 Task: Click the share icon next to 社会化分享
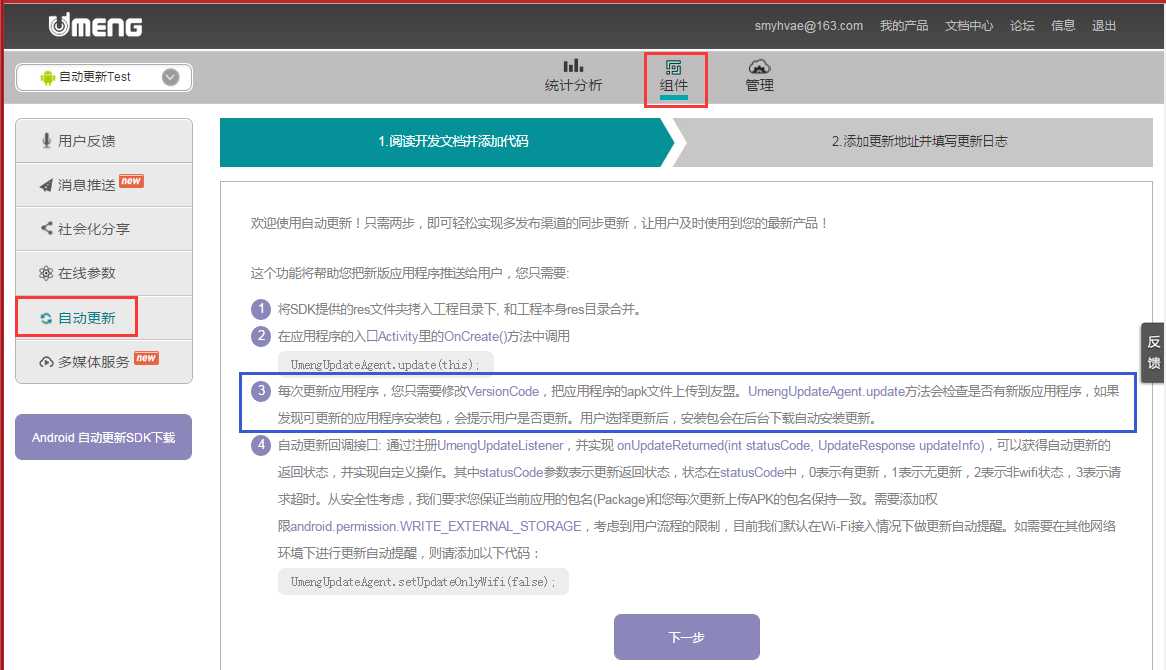click(47, 228)
